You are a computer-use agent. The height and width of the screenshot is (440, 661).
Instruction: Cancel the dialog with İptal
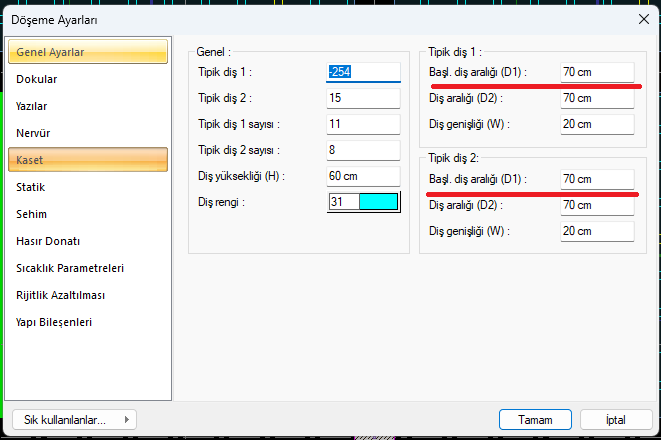pyautogui.click(x=615, y=419)
